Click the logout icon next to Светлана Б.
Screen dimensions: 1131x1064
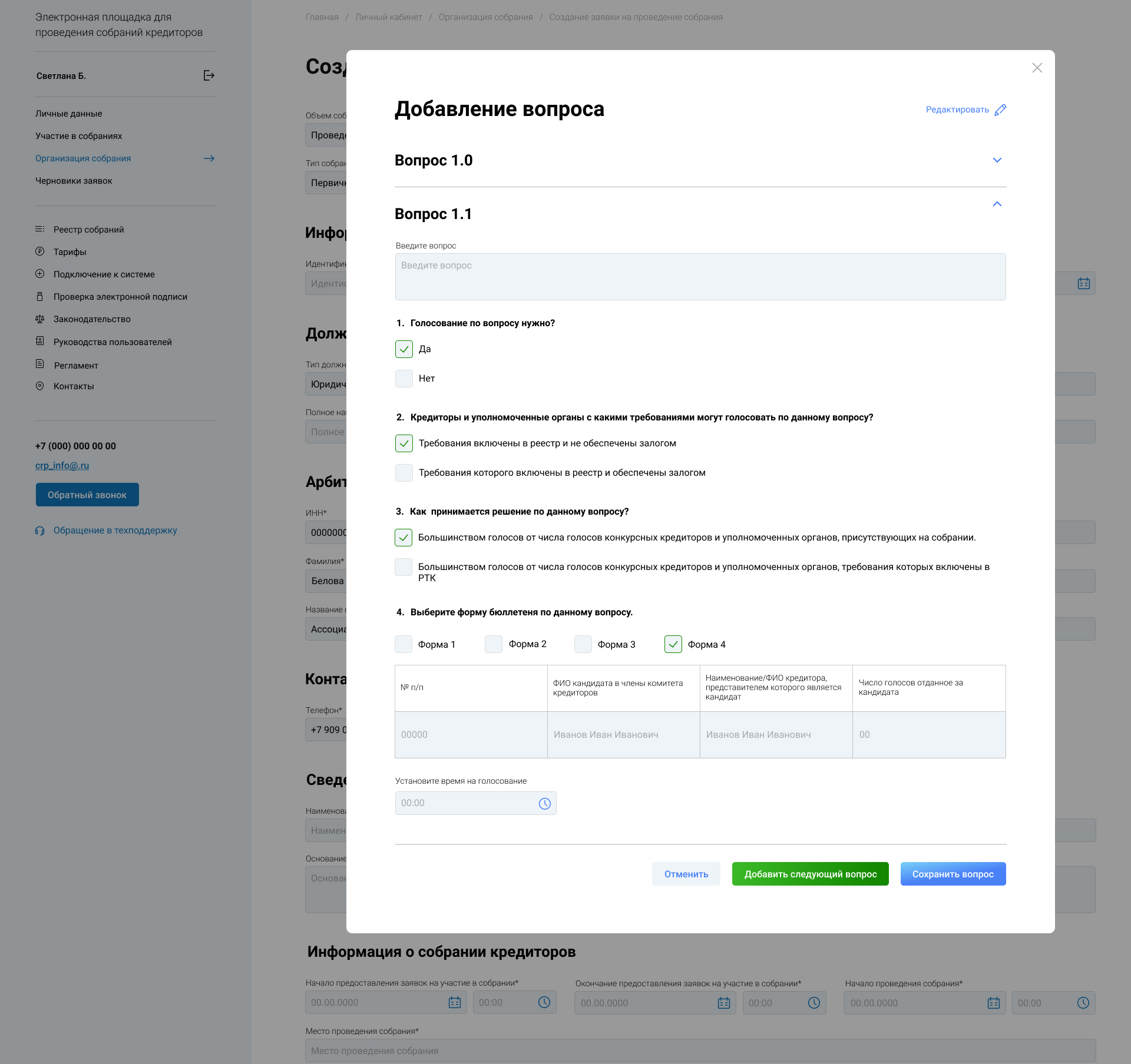pyautogui.click(x=209, y=75)
